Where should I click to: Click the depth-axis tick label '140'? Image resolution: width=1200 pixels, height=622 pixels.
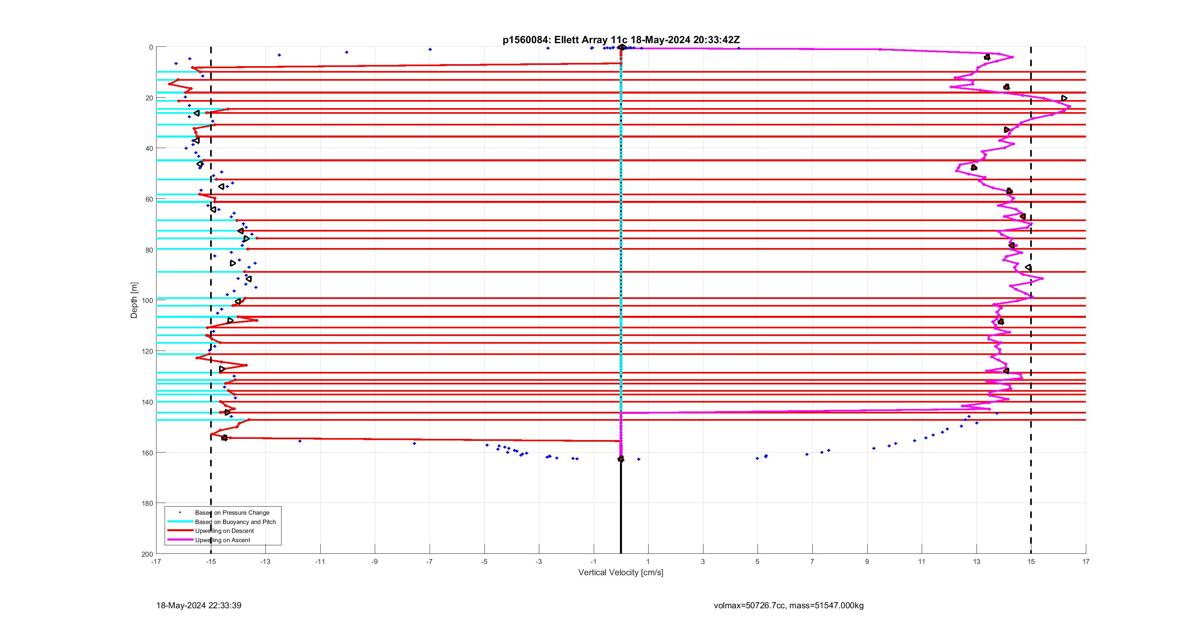click(146, 402)
